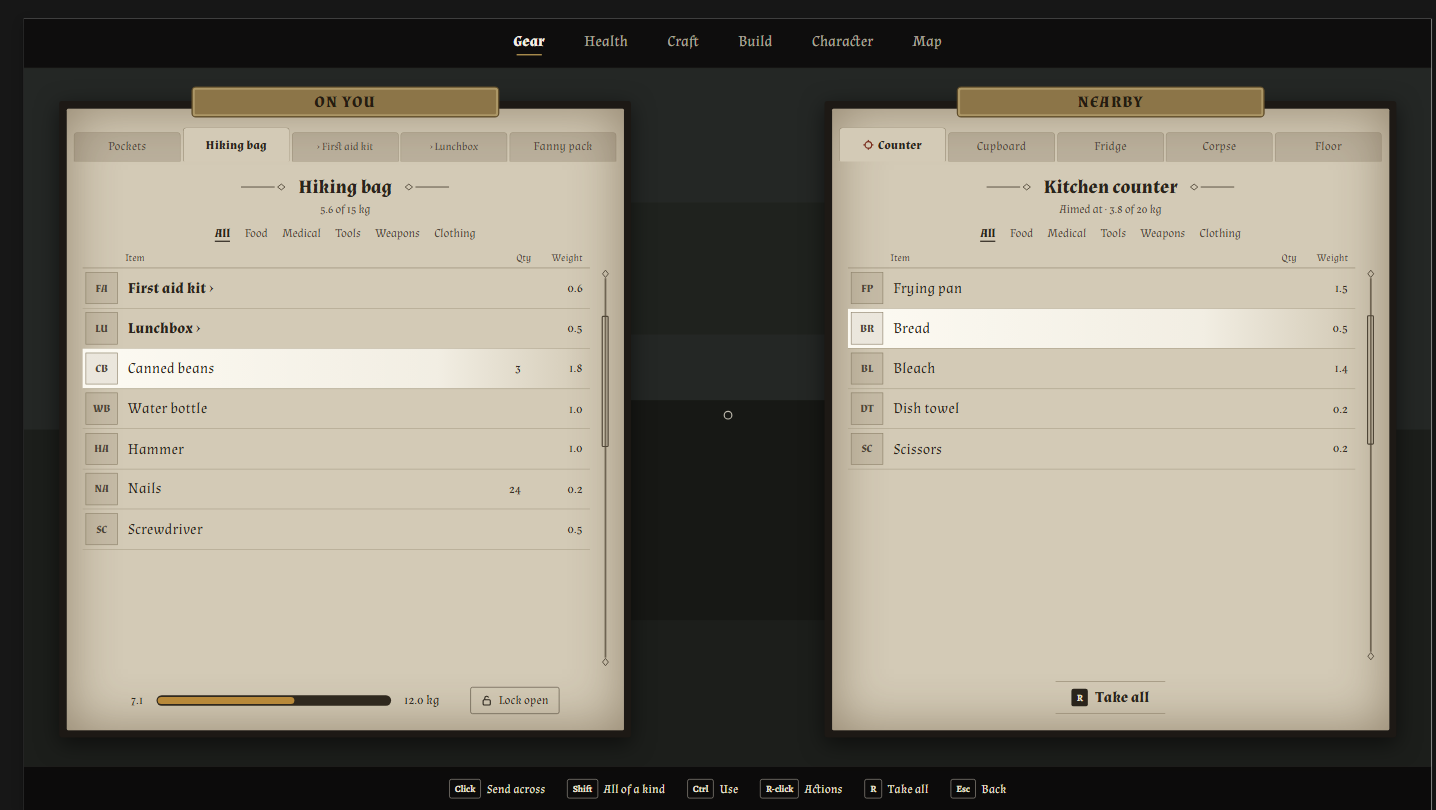Select the Hammer row name
1436x810 pixels.
[x=156, y=449]
